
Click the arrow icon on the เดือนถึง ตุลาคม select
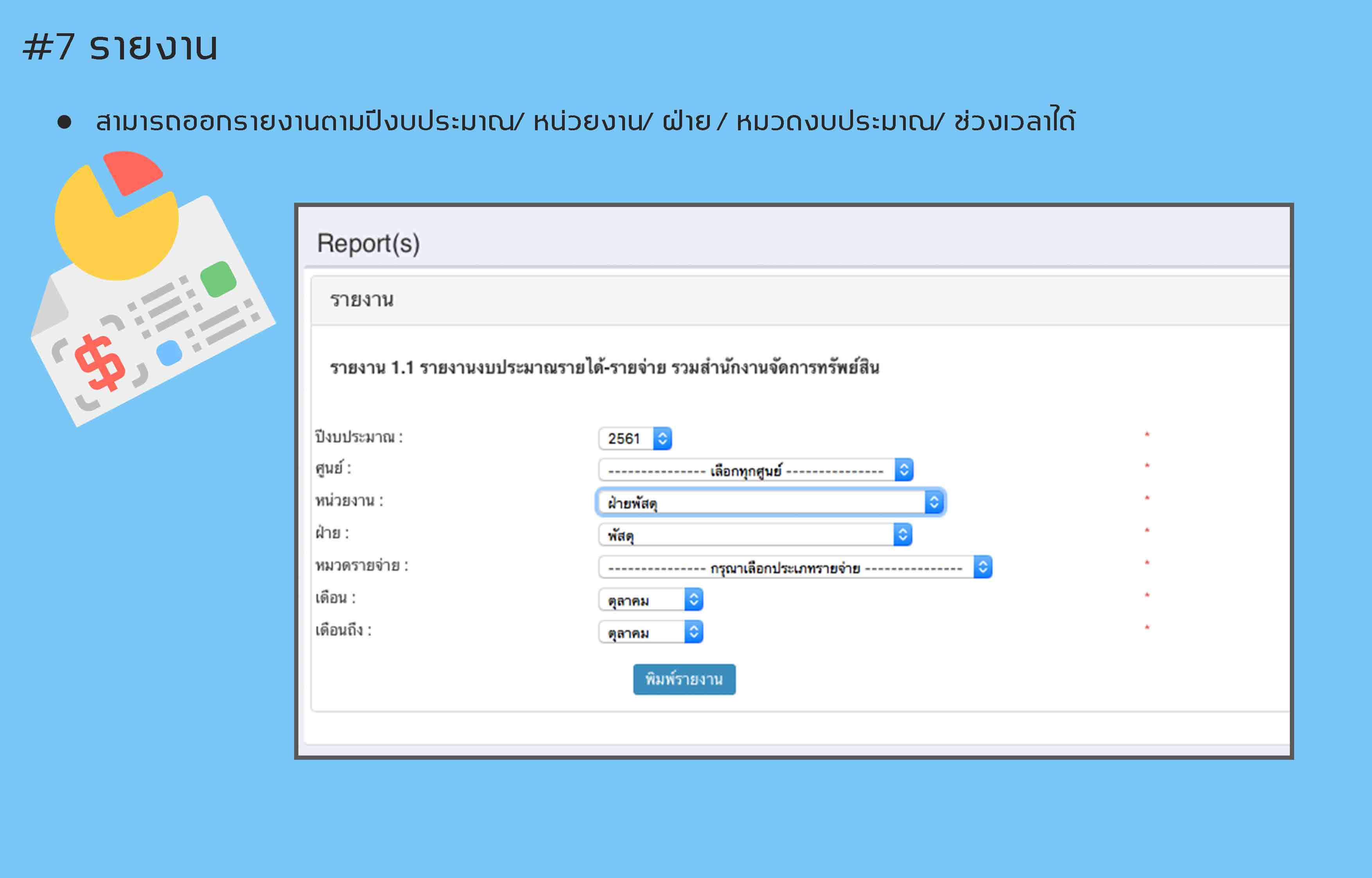point(693,632)
